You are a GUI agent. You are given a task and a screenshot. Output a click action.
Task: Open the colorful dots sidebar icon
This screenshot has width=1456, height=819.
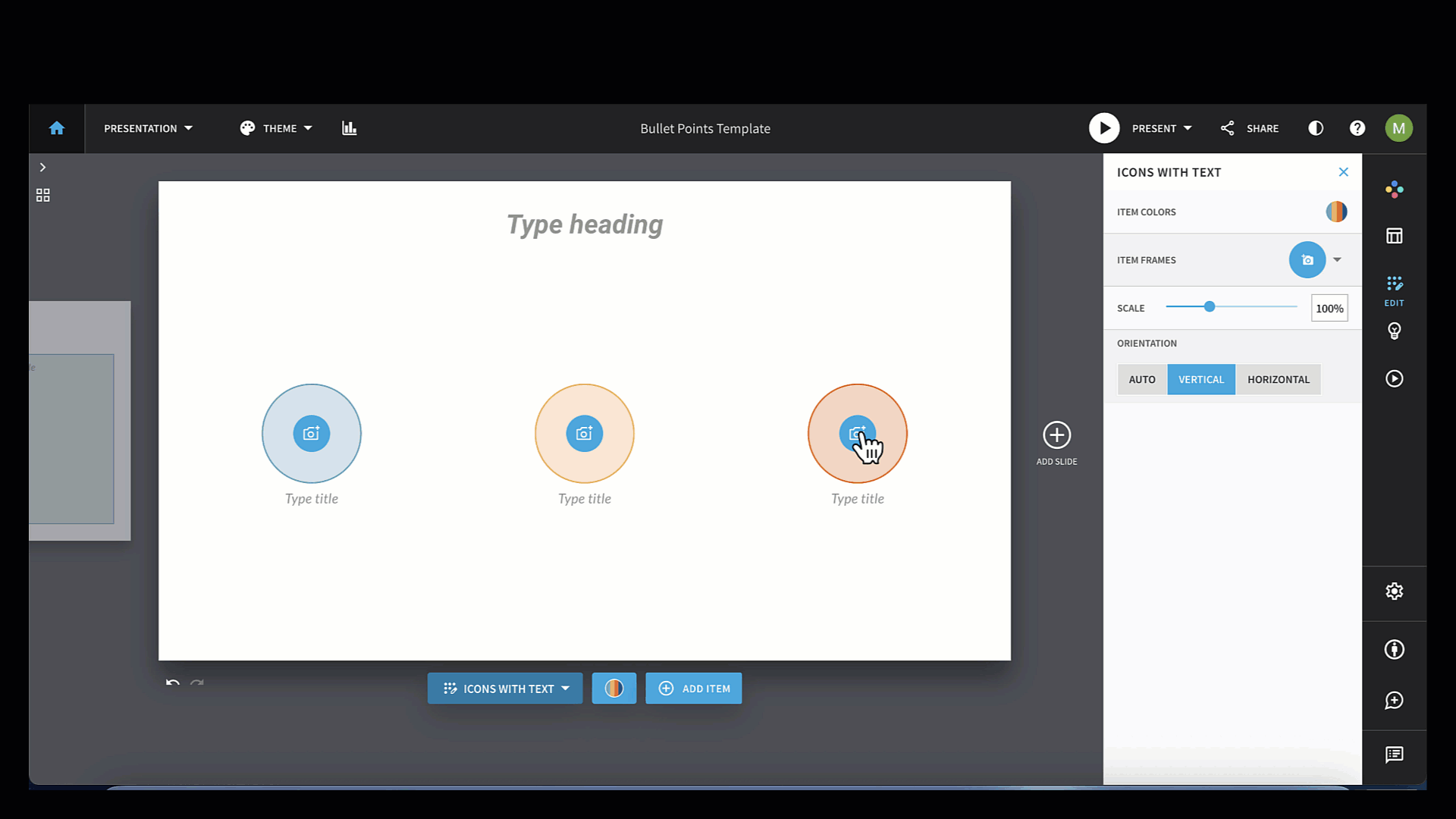1394,190
